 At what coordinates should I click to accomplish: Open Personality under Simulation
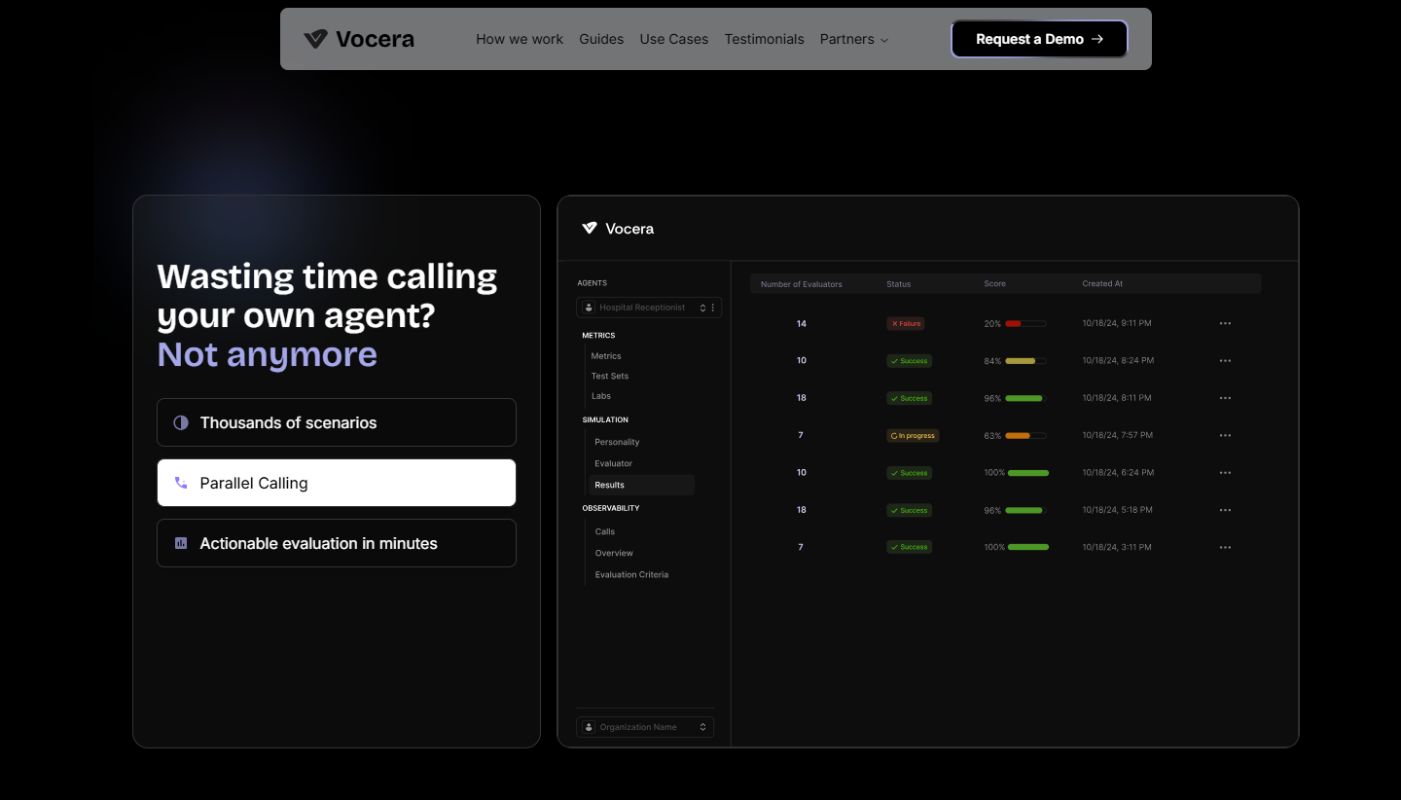[617, 442]
